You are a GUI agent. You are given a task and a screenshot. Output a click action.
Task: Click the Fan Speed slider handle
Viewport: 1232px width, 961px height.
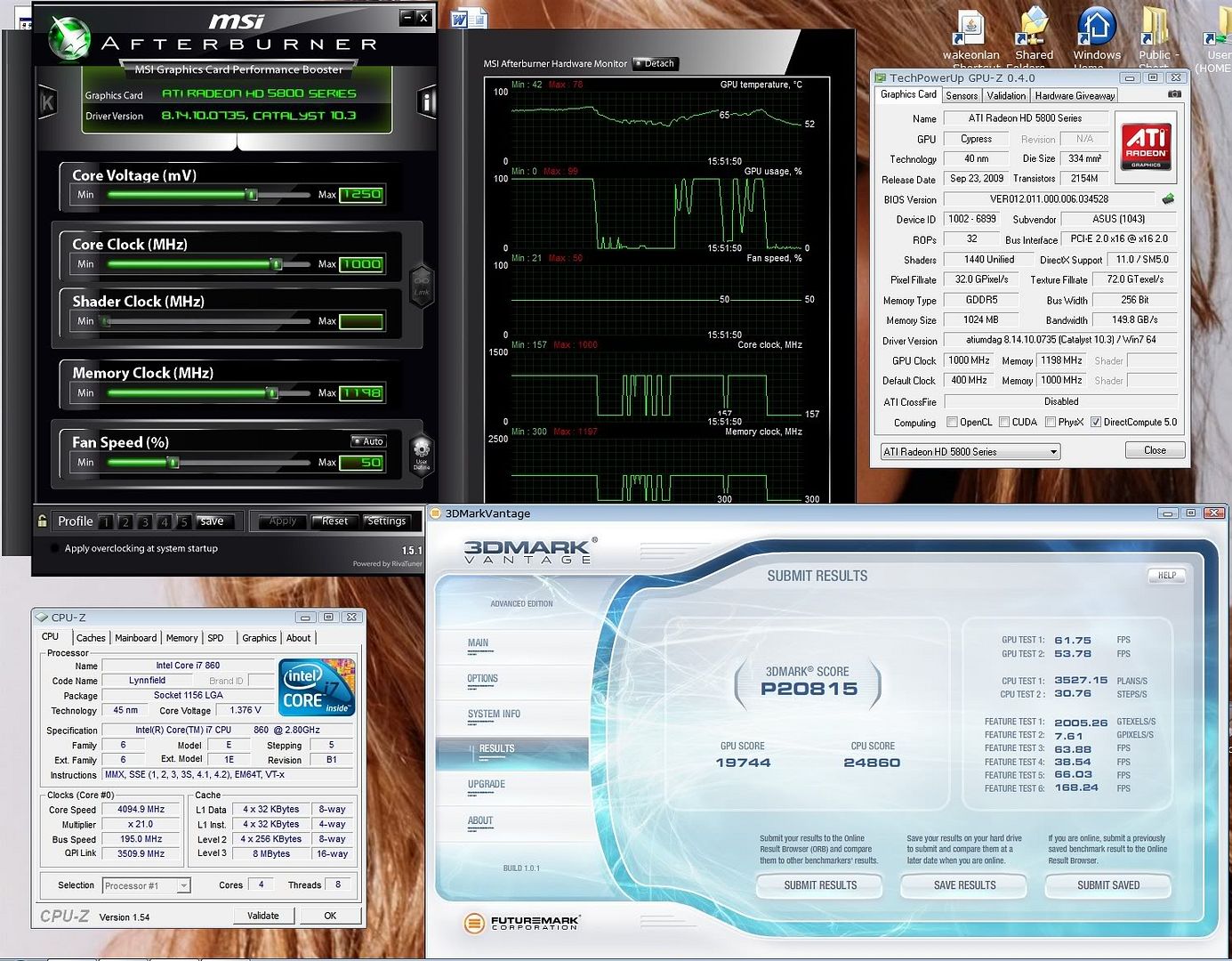pos(173,463)
